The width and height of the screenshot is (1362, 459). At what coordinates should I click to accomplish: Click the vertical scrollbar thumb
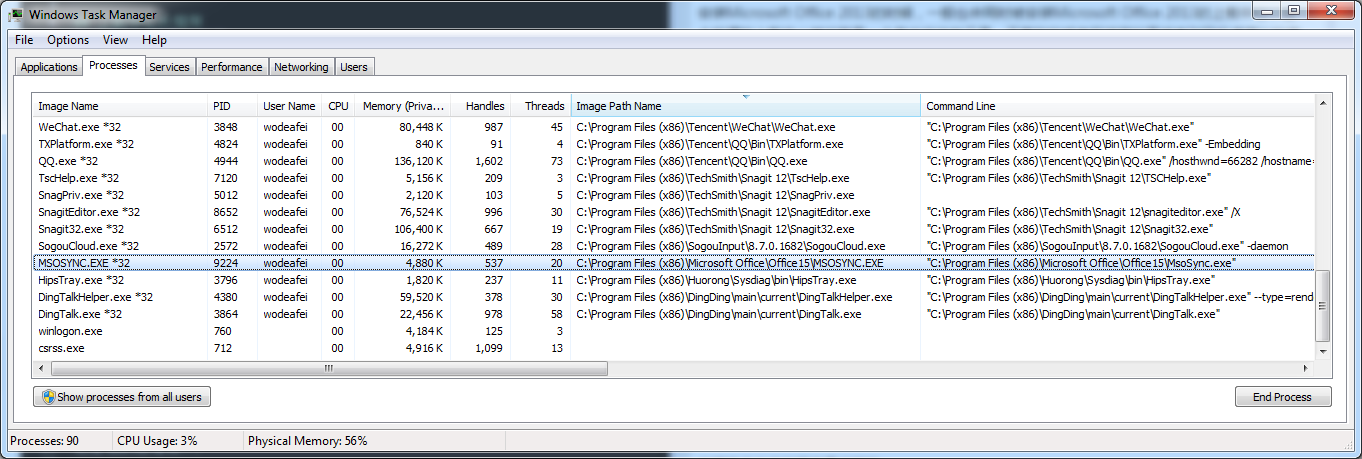pyautogui.click(x=1322, y=306)
